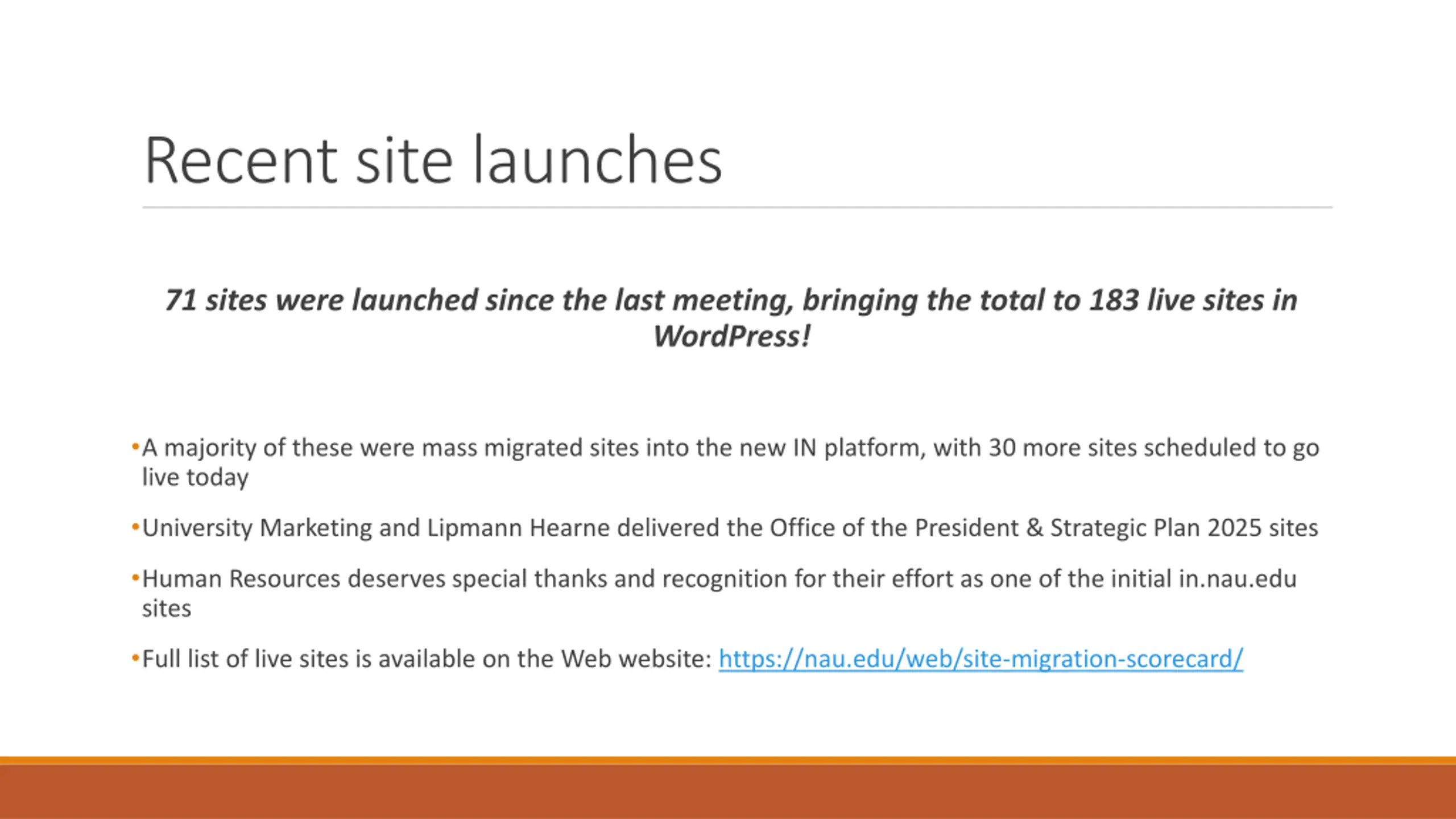Click the thin orange stripe above the footer
1456x819 pixels.
(728, 760)
